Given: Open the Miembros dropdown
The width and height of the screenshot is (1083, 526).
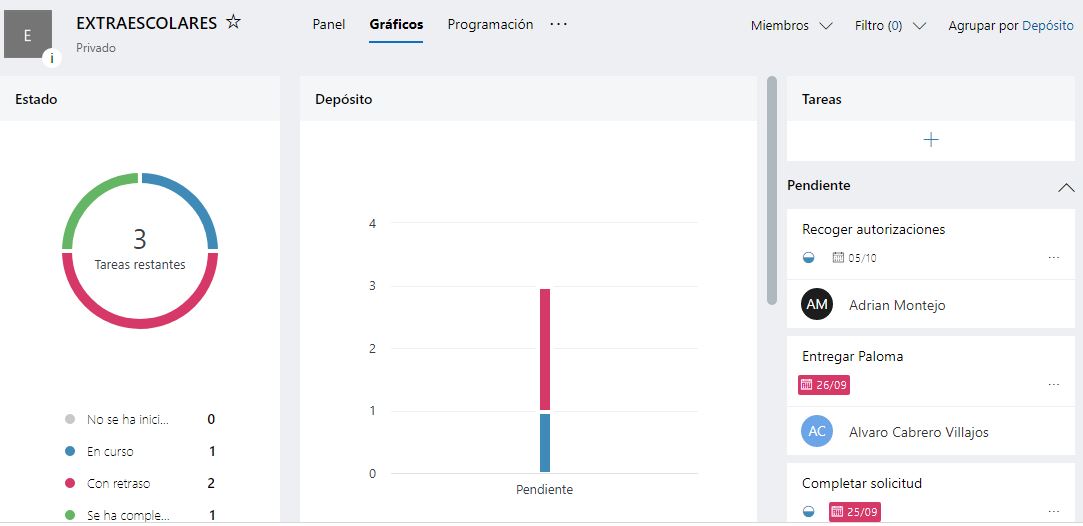Looking at the screenshot, I should 791,26.
